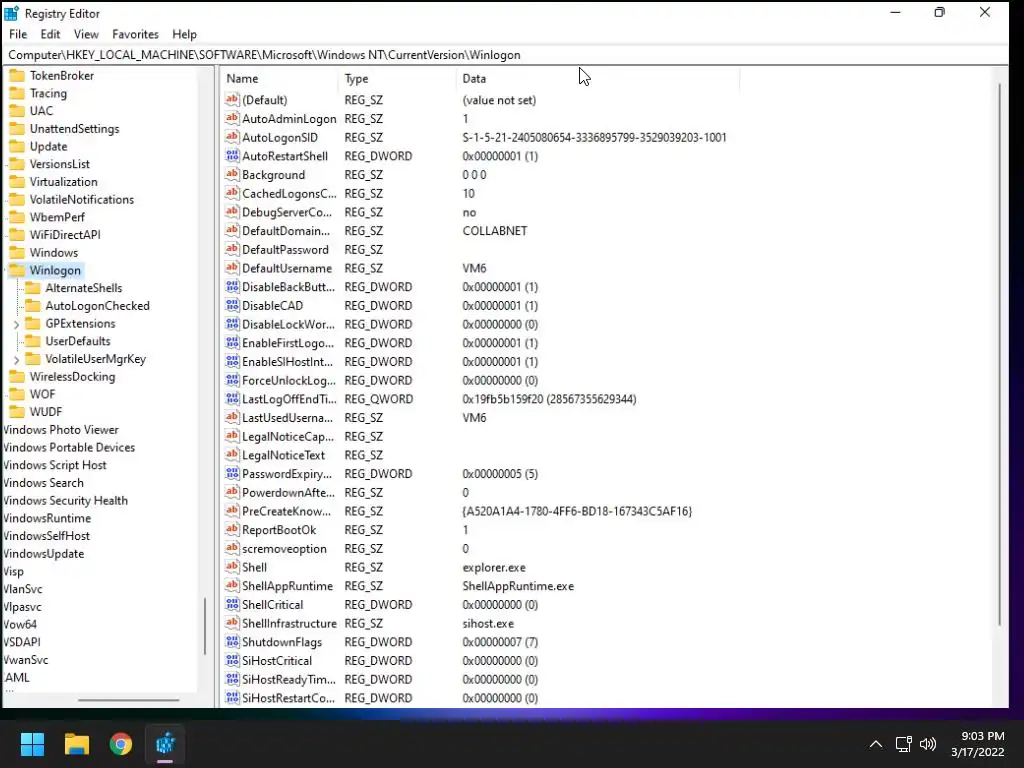Select the Windows Photo Viewer key
The image size is (1024, 768).
click(x=61, y=430)
